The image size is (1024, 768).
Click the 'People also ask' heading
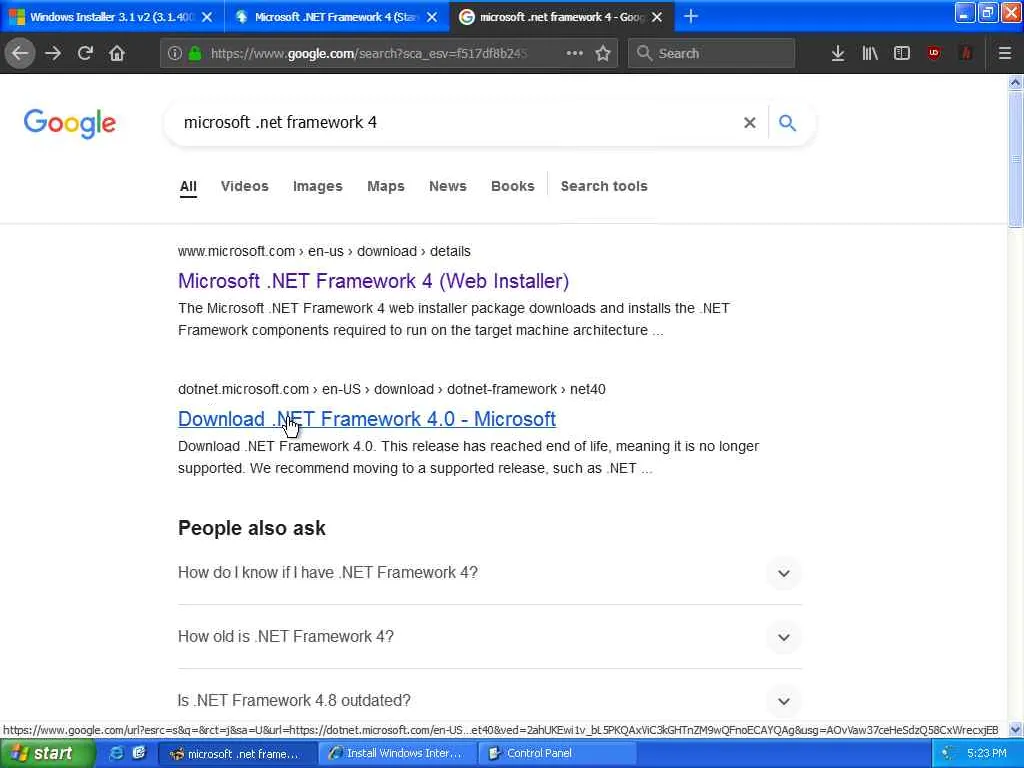[251, 528]
